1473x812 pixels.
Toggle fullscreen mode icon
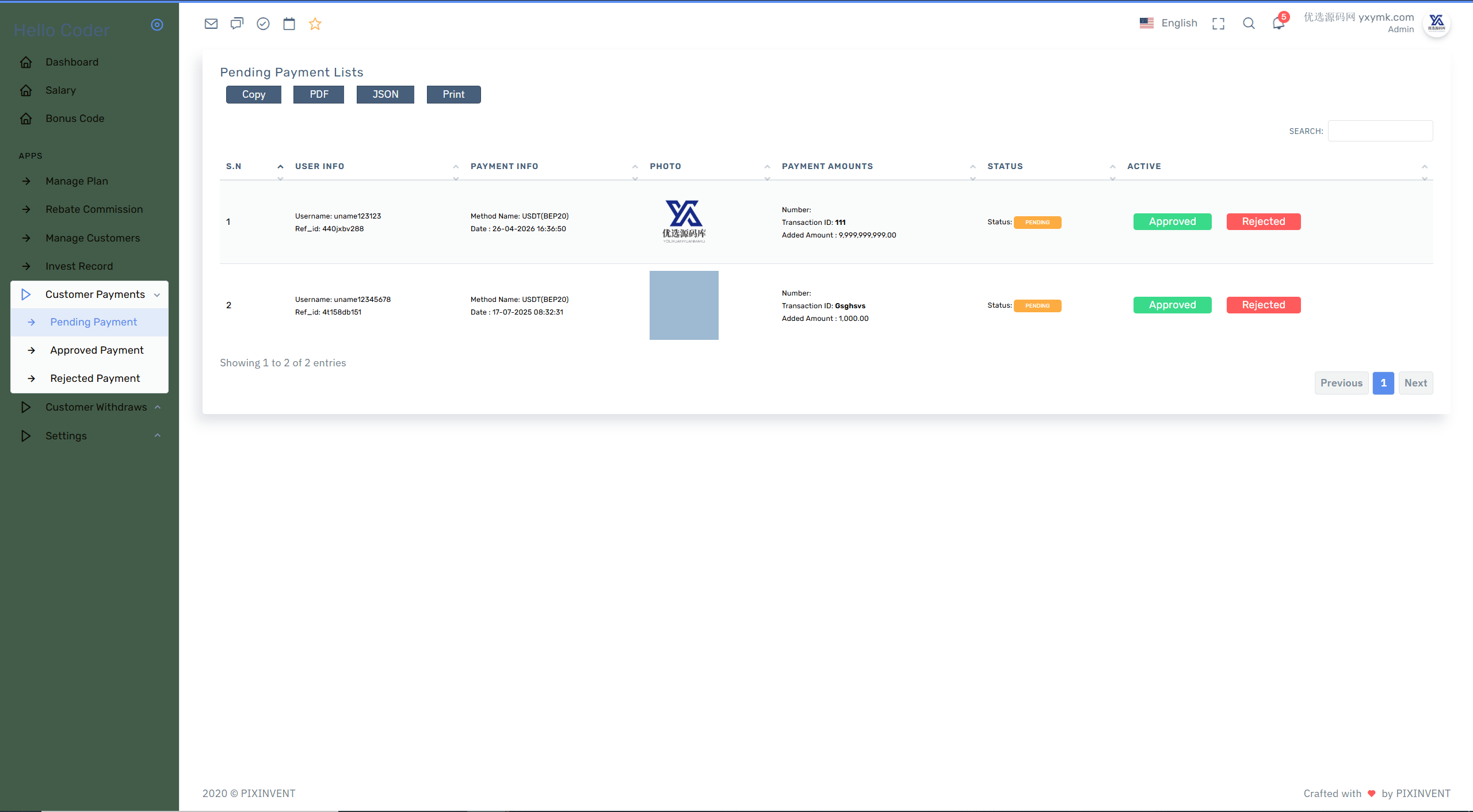(x=1218, y=24)
